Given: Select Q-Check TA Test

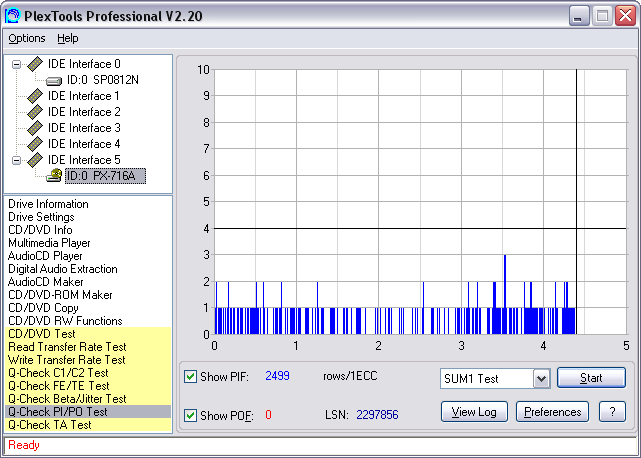Looking at the screenshot, I should 88,425.
